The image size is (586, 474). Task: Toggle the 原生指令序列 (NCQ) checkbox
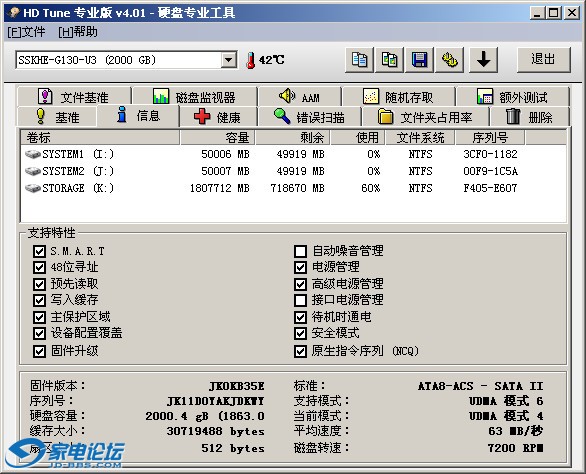point(300,351)
